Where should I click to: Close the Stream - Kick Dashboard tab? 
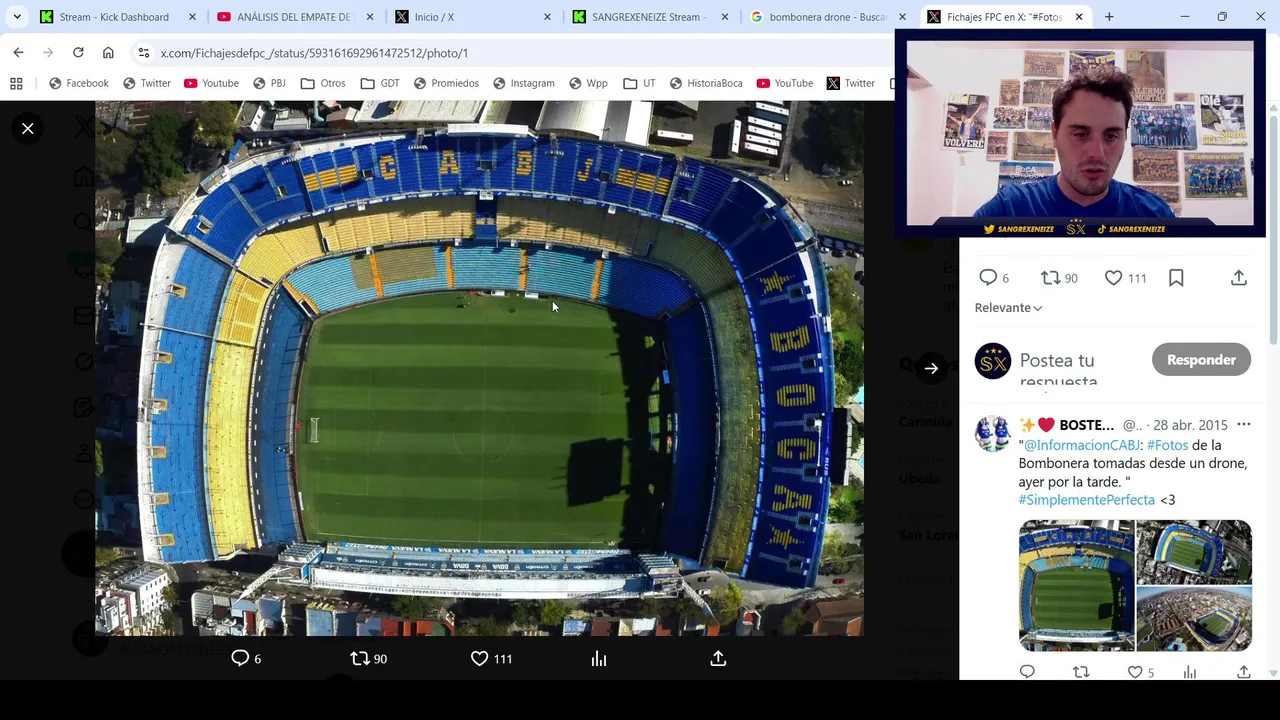pyautogui.click(x=192, y=17)
